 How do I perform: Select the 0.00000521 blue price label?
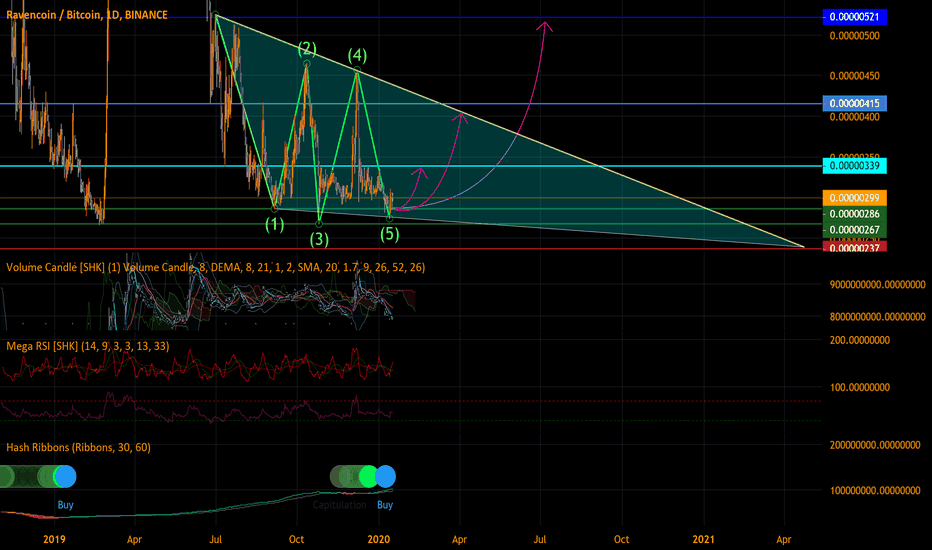854,17
